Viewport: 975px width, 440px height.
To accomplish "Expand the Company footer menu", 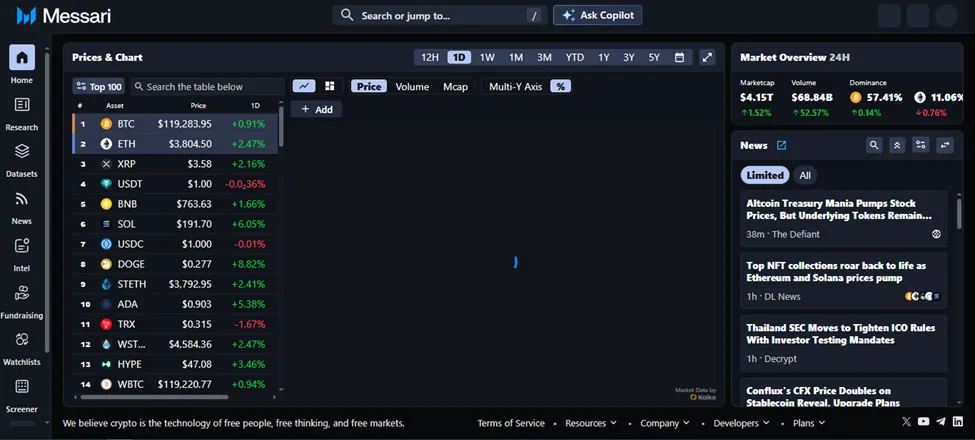I will [x=665, y=423].
